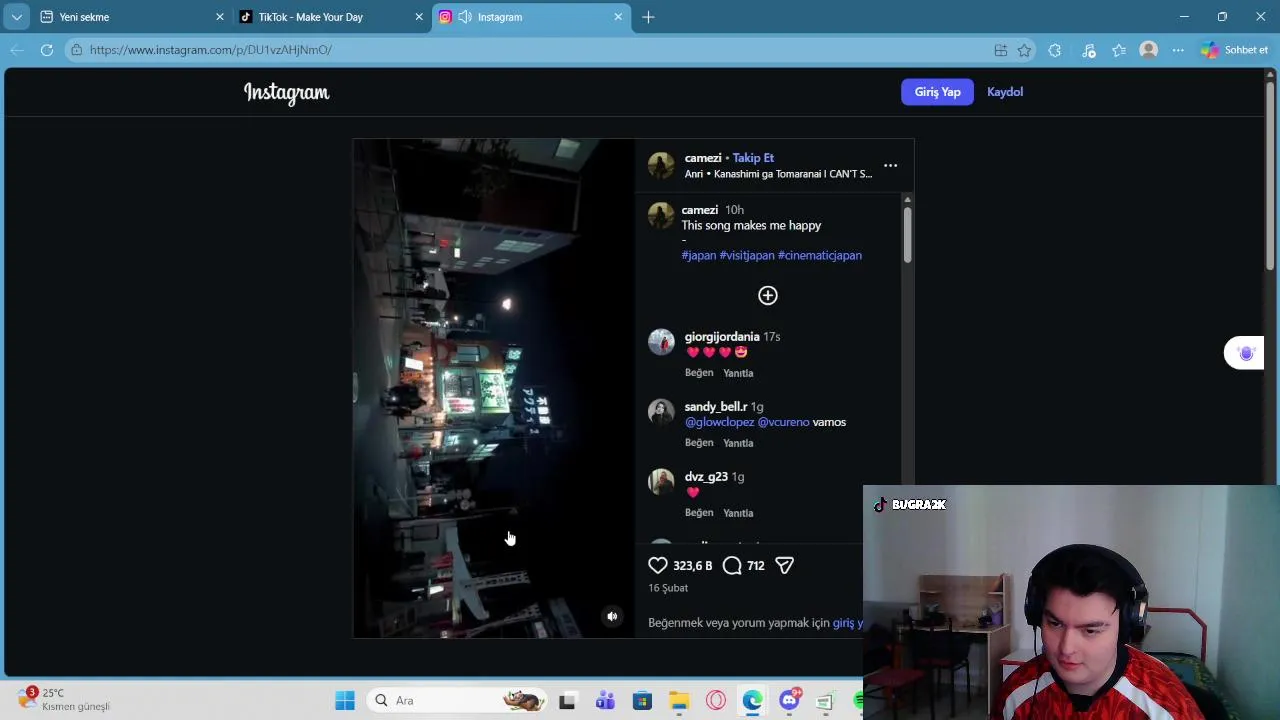Reply to giorgijordania's comment with Yanıtla

tap(738, 373)
